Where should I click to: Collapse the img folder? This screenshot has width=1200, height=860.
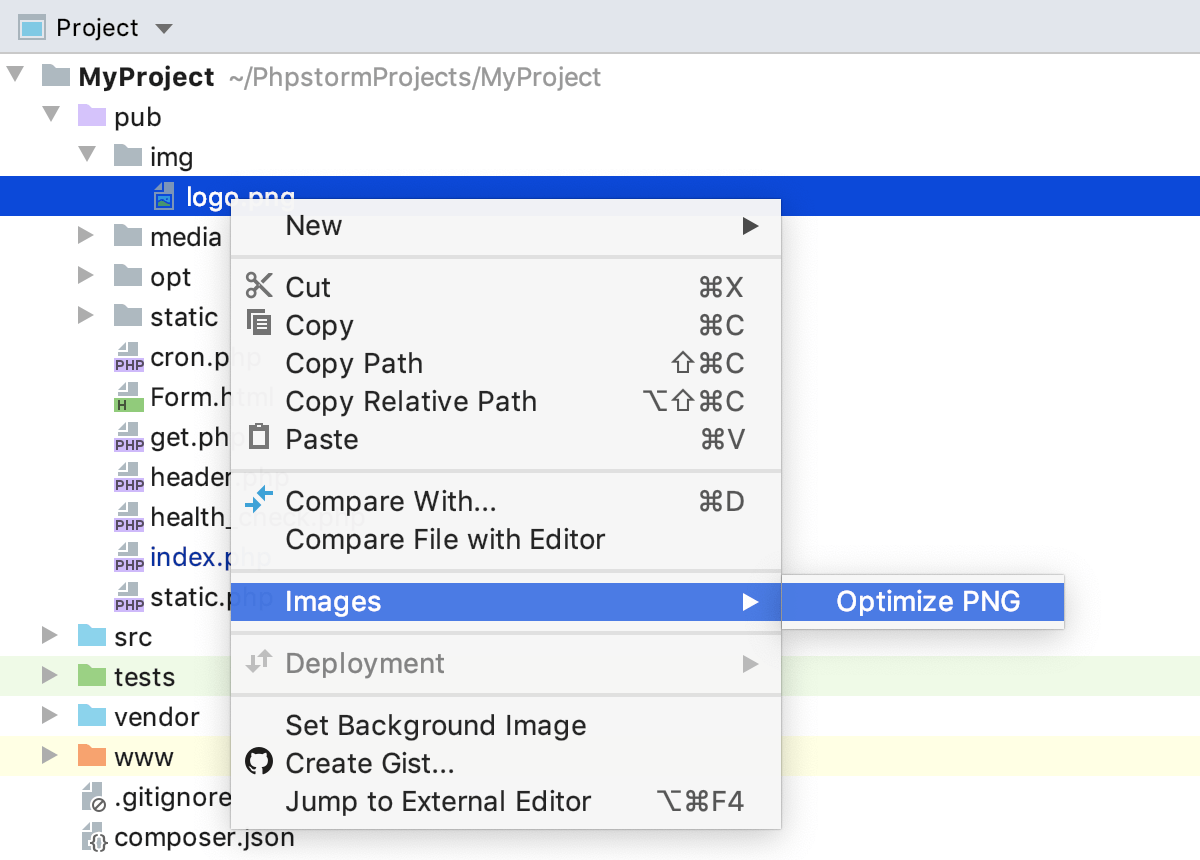pyautogui.click(x=86, y=156)
